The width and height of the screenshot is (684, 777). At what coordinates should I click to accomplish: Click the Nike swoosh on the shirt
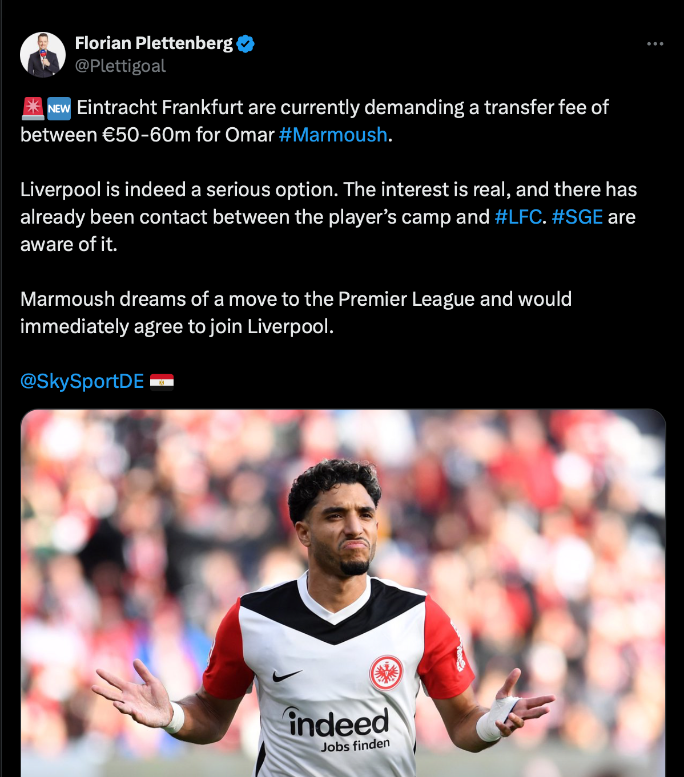coord(286,675)
